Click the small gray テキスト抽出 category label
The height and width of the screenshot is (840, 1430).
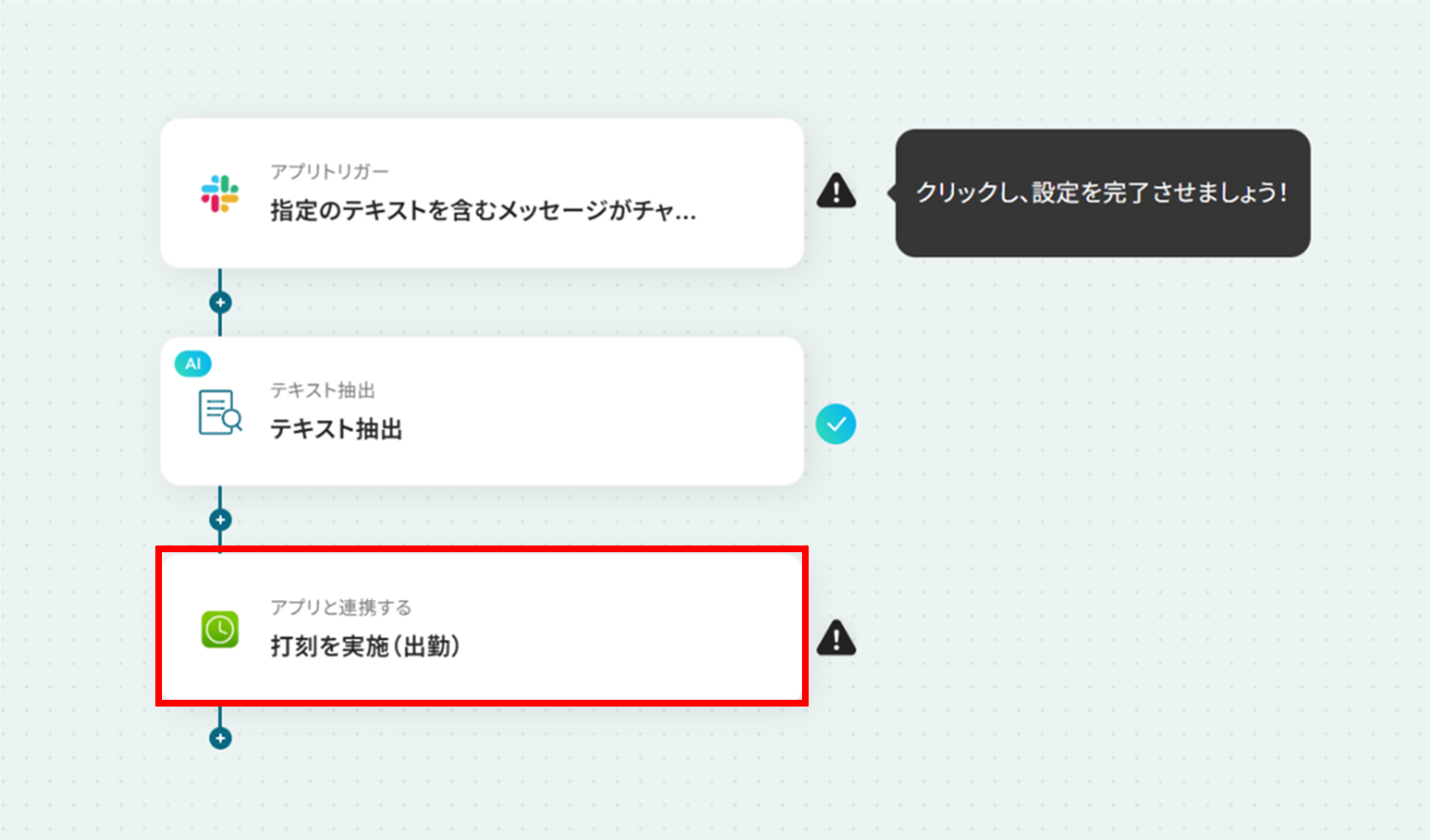[x=323, y=390]
